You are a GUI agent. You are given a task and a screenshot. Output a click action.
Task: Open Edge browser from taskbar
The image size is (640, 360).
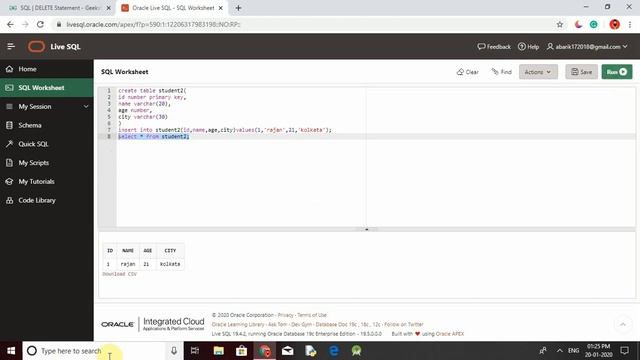coord(333,351)
